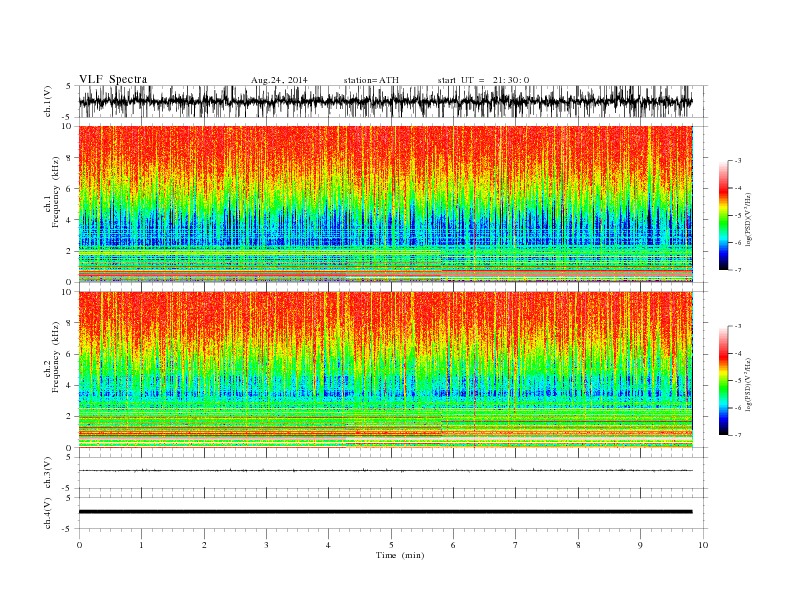
Task: Click time axis tick label "1"
Action: coord(141,545)
